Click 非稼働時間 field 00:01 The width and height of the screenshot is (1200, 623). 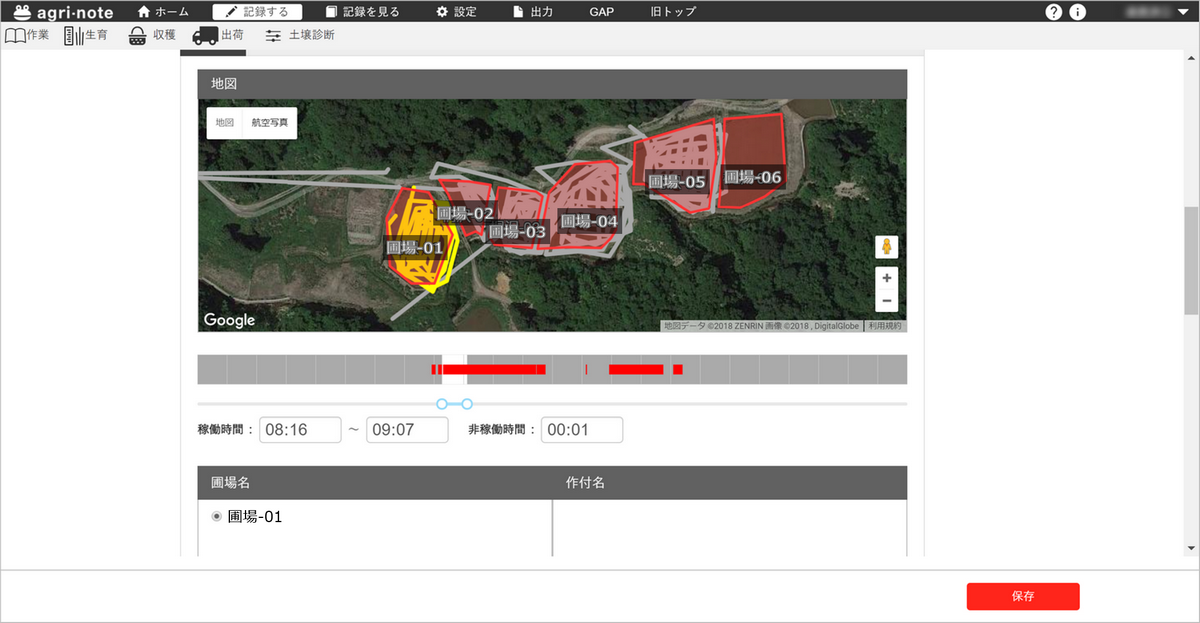click(582, 430)
